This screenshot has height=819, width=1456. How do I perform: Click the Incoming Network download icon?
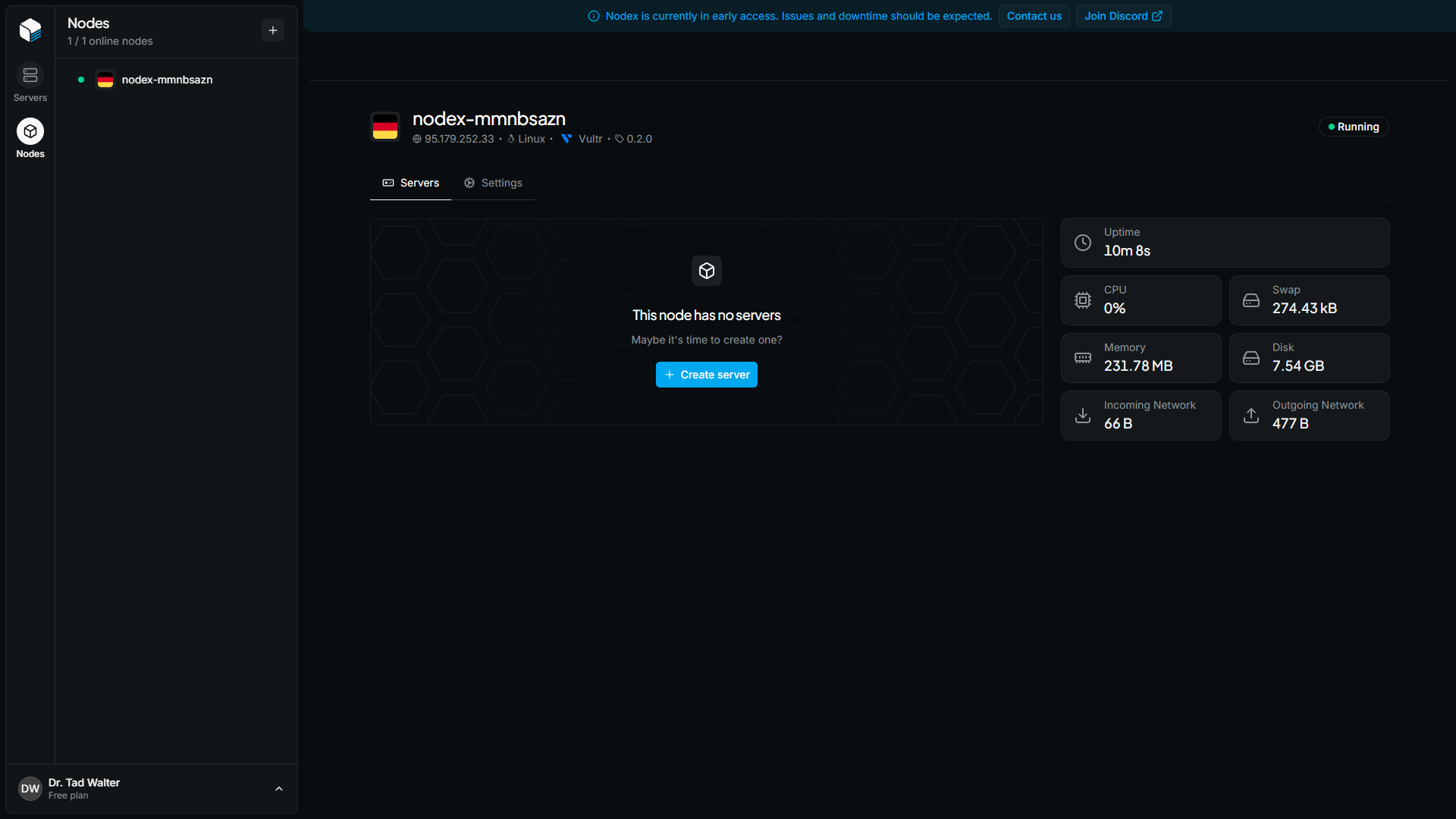click(x=1083, y=416)
